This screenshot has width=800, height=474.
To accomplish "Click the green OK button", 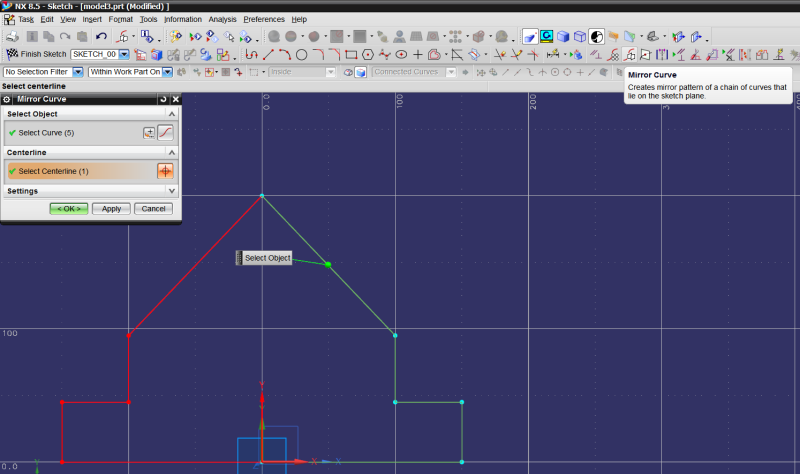I will [69, 209].
